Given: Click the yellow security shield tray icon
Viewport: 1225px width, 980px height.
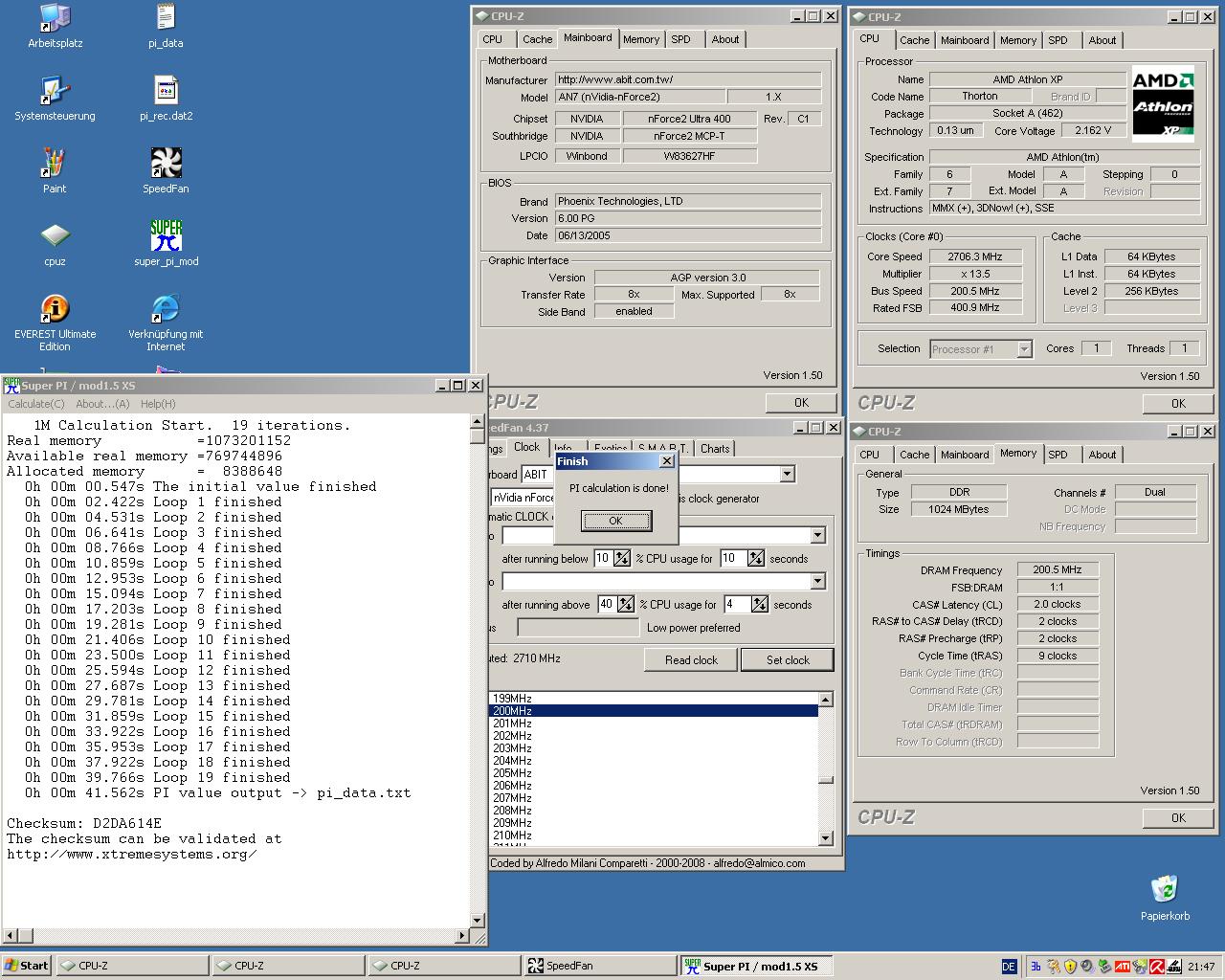Looking at the screenshot, I should tap(1070, 967).
